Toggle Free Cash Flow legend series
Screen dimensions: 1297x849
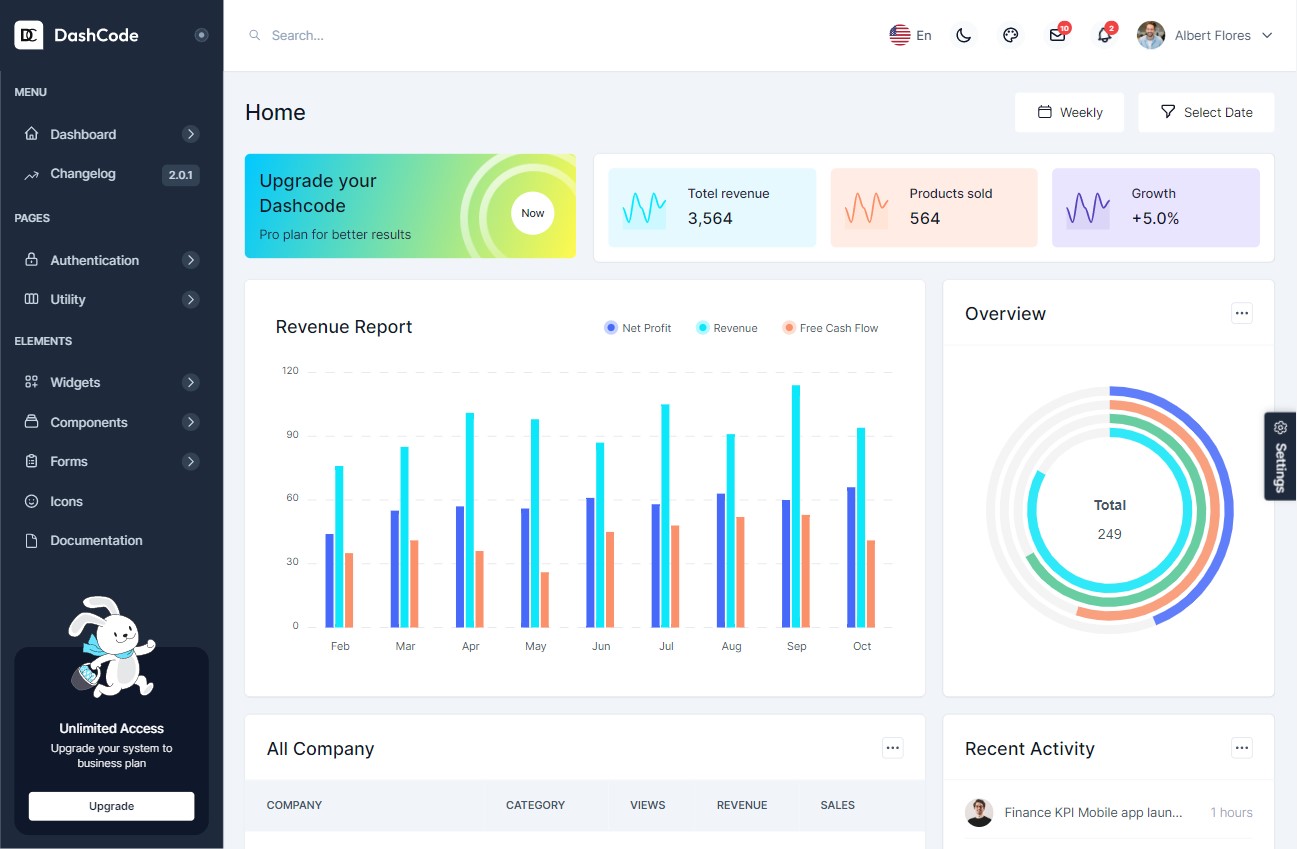pyautogui.click(x=830, y=328)
